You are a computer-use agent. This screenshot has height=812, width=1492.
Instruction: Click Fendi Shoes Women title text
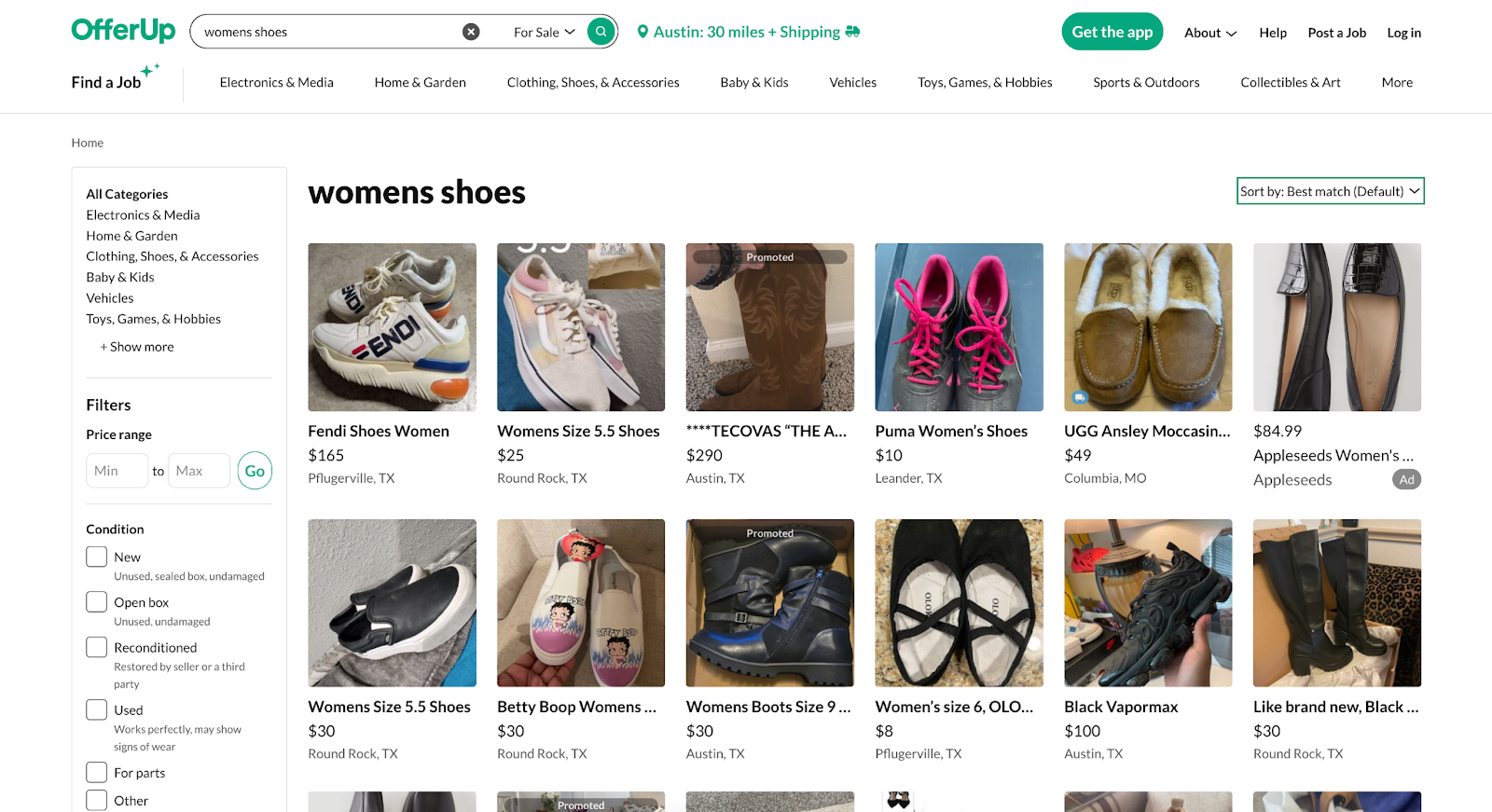point(379,432)
